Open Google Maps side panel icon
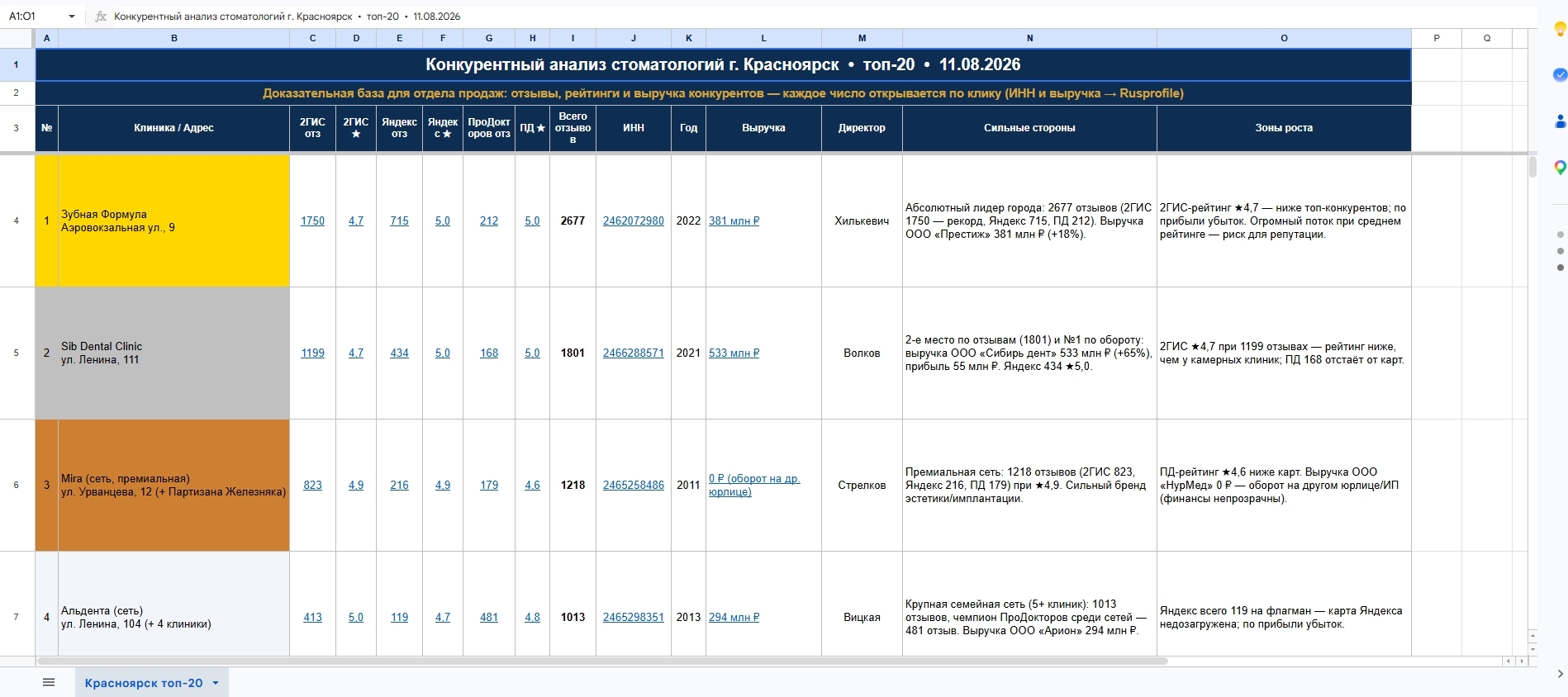The image size is (1568, 697). click(1560, 168)
